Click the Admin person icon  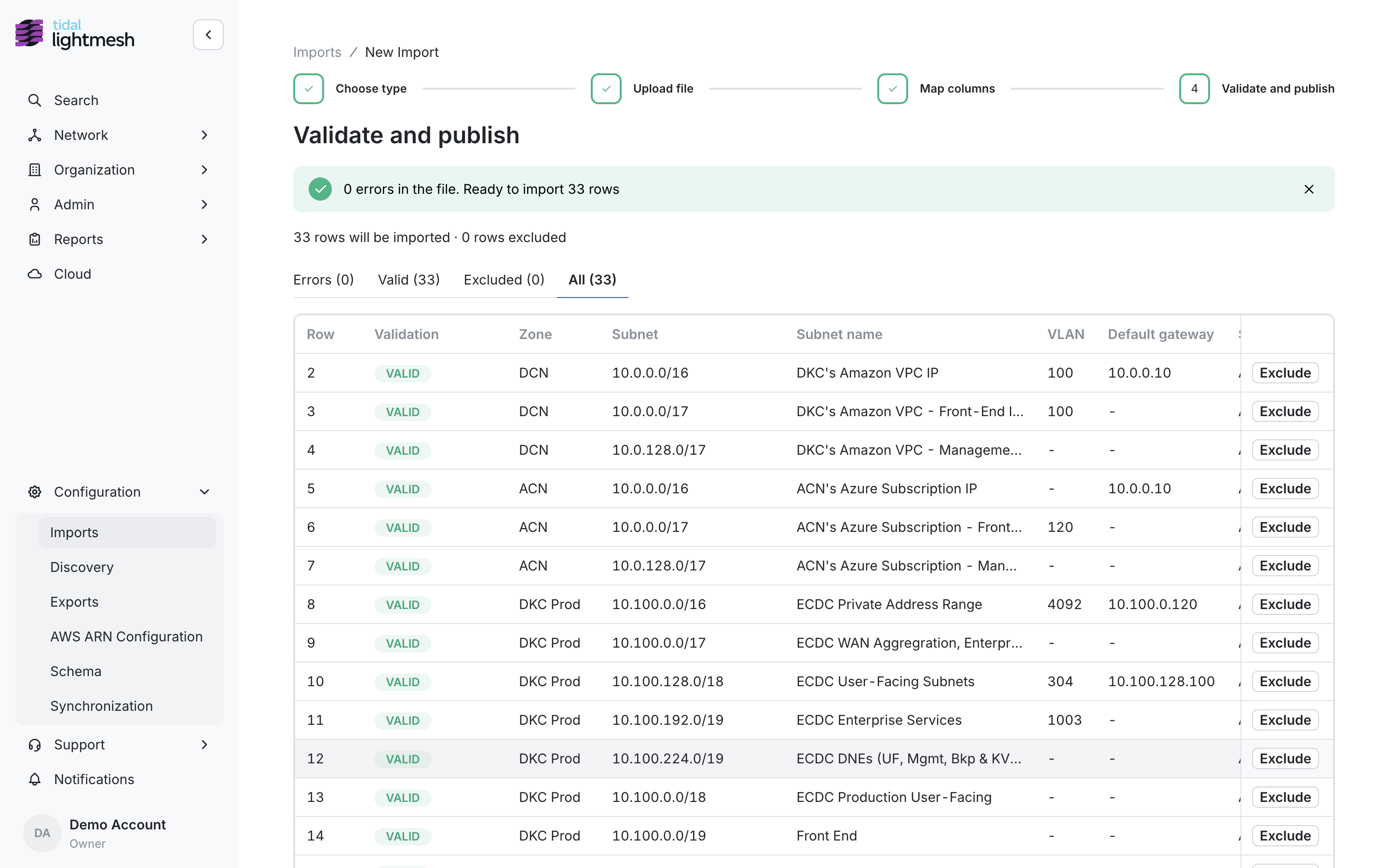pos(34,204)
